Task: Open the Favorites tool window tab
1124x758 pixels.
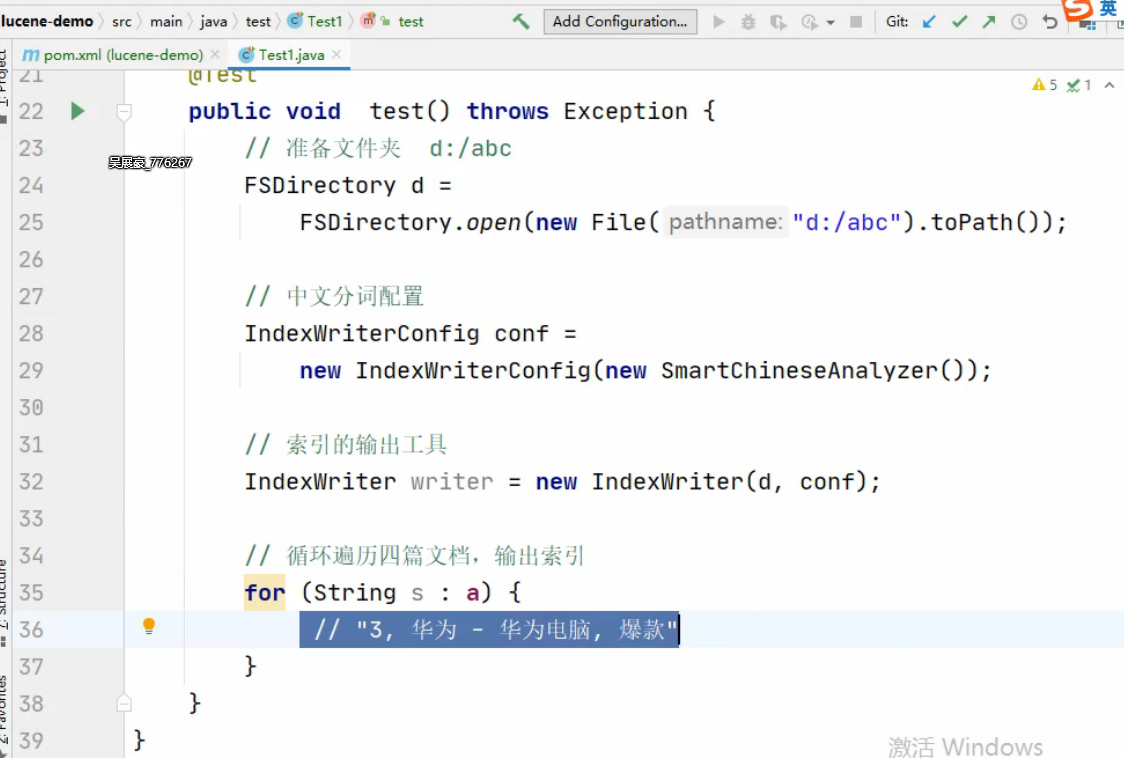Action: point(4,714)
